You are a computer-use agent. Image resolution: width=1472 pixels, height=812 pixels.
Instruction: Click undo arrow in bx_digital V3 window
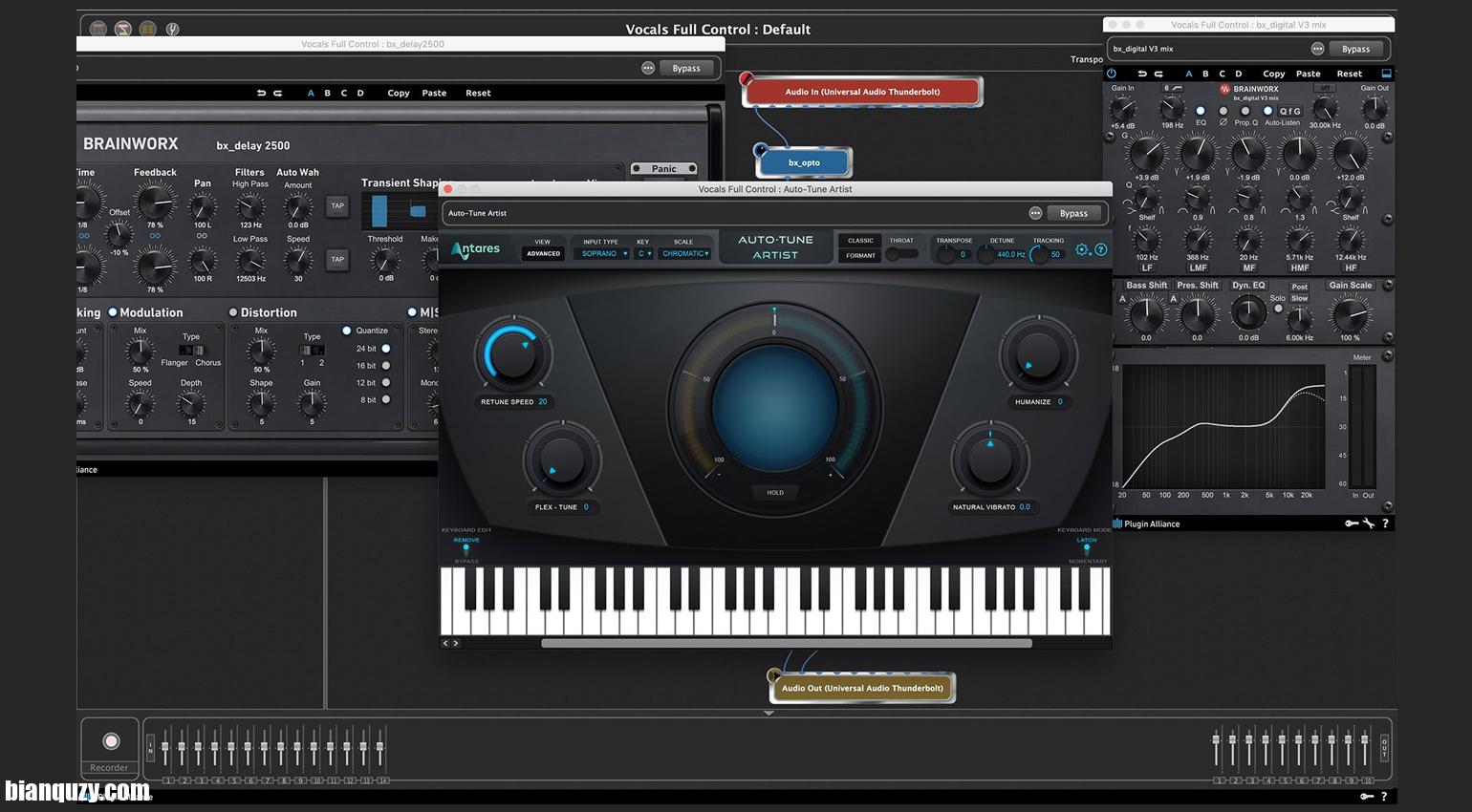click(x=1141, y=74)
